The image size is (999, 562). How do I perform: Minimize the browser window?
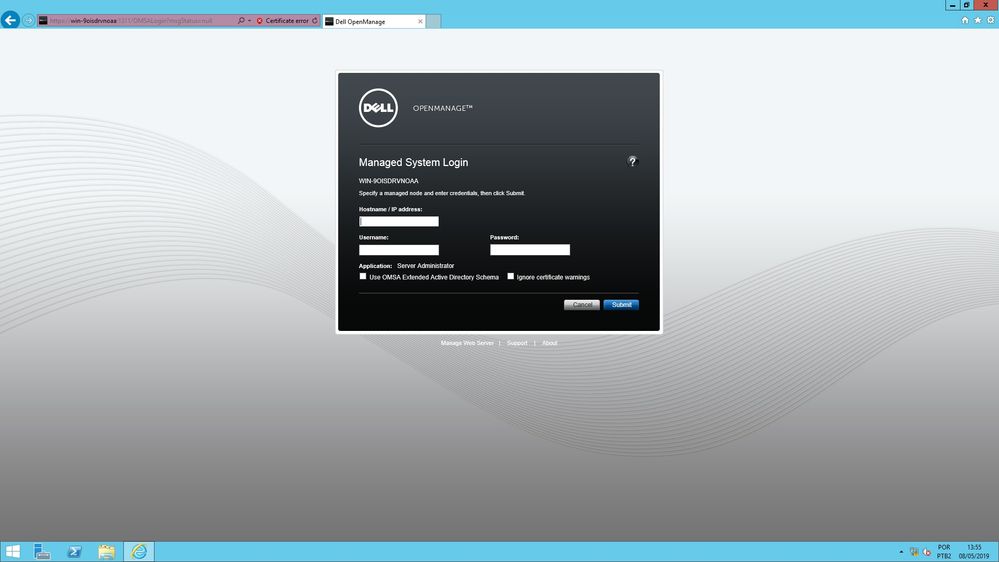pos(952,5)
